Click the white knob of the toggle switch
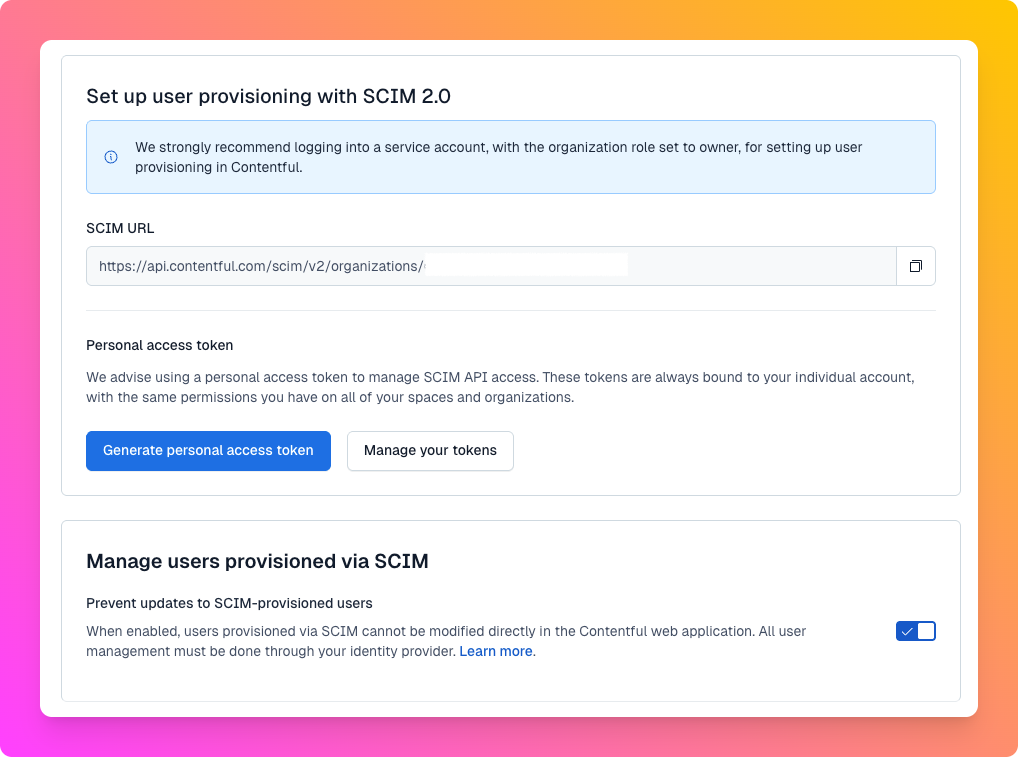1018x757 pixels. coord(926,631)
